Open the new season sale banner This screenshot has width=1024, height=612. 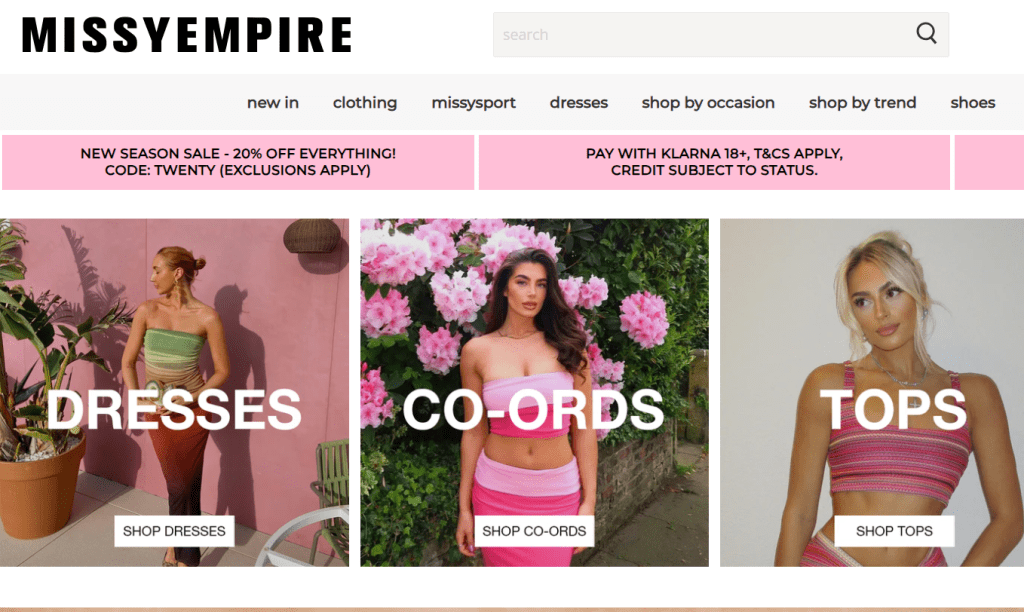238,162
